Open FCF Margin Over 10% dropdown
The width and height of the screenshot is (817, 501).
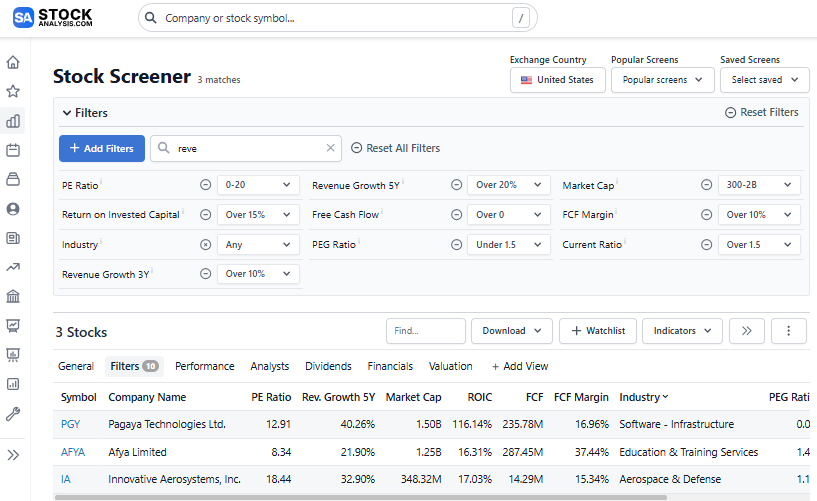(x=759, y=215)
